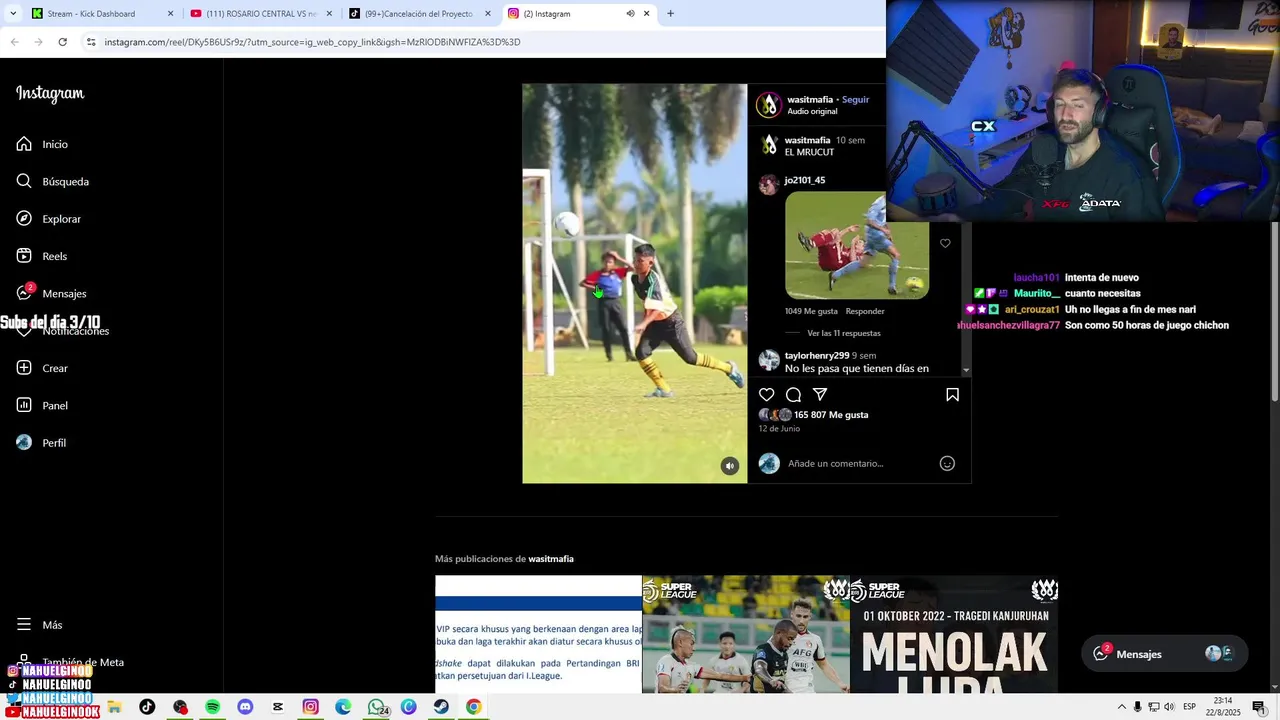Open emoji picker in comment box
The height and width of the screenshot is (720, 1280).
click(947, 463)
